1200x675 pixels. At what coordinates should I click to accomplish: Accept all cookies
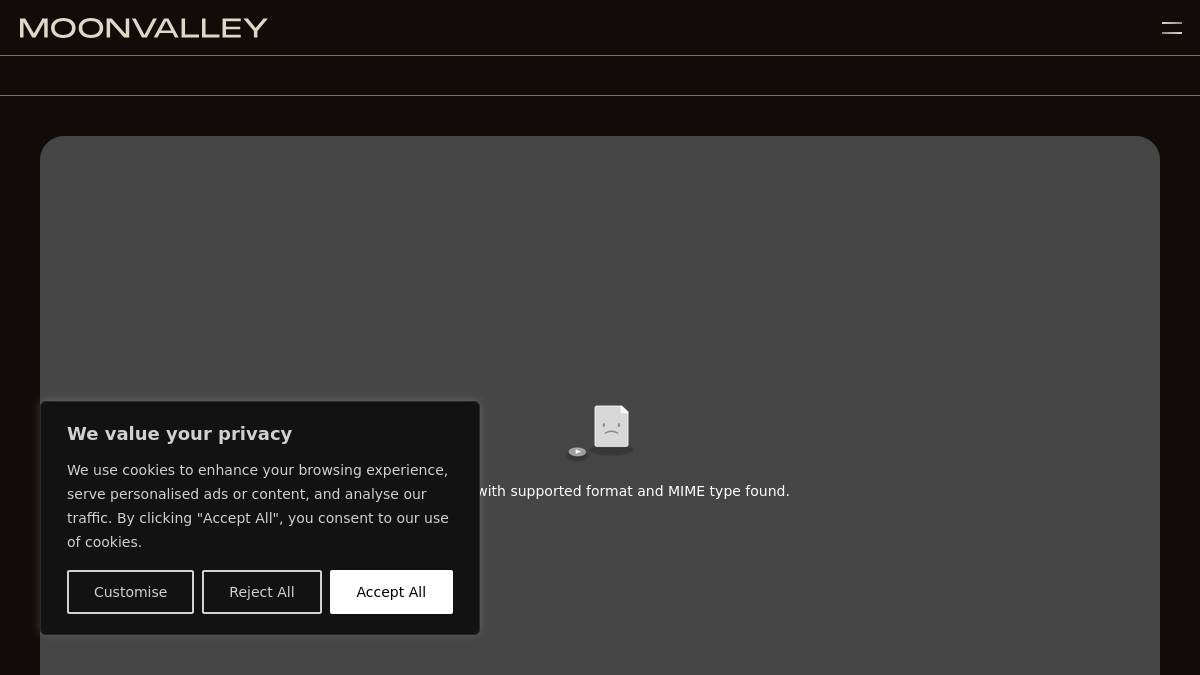click(x=391, y=592)
